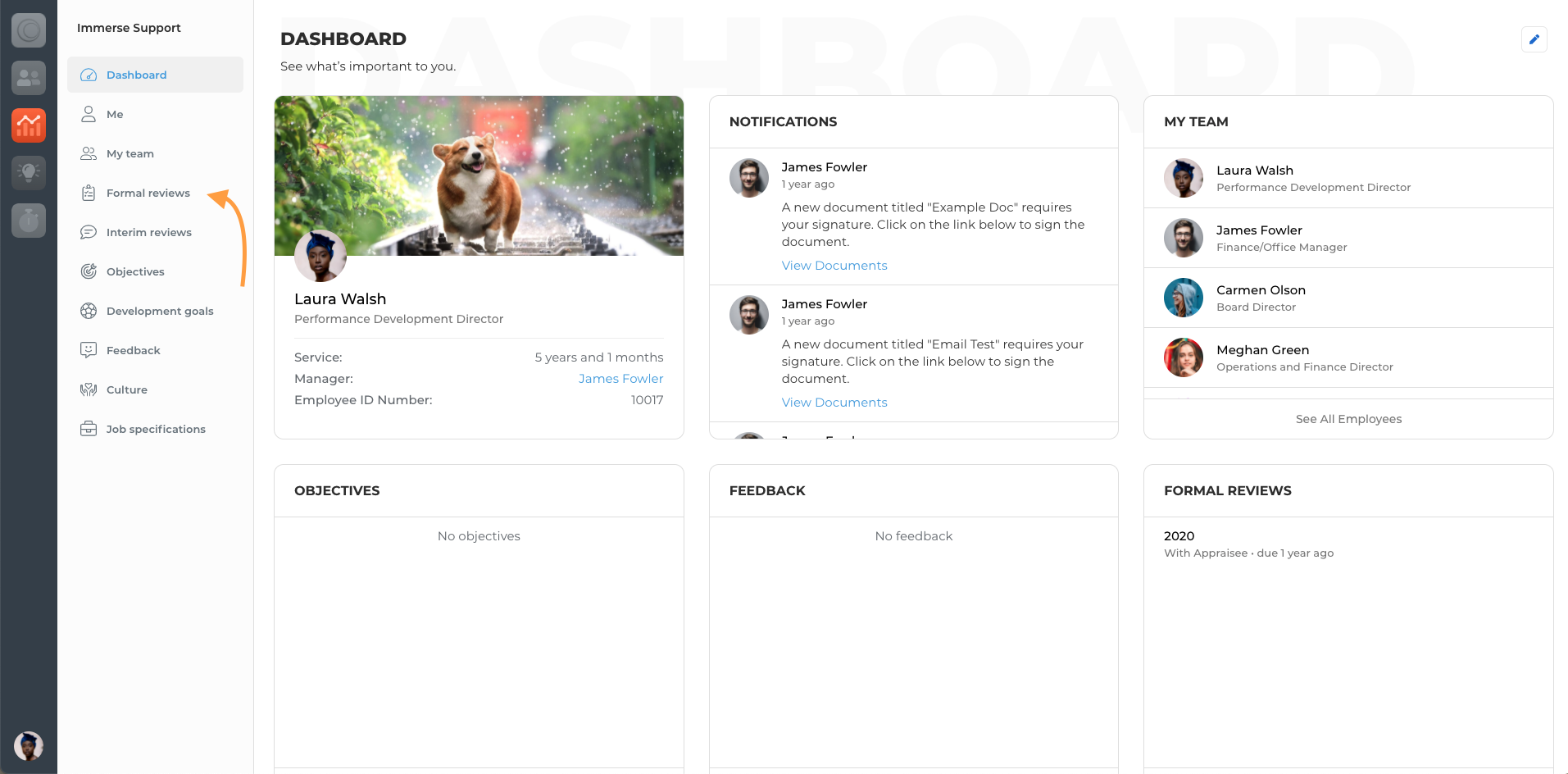
Task: Open Culture menu item
Action: (x=155, y=389)
